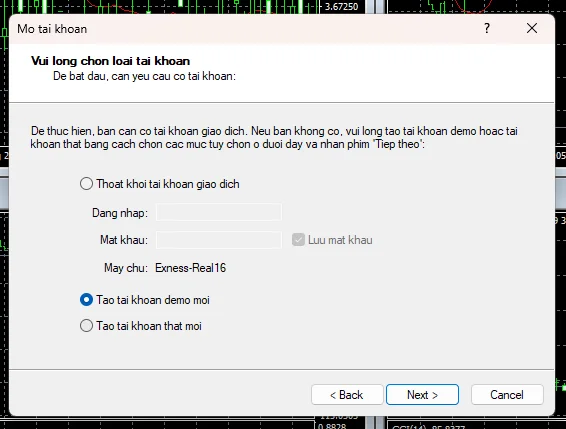The height and width of the screenshot is (429, 566).
Task: Focus the Mat khau password field
Action: [x=219, y=240]
